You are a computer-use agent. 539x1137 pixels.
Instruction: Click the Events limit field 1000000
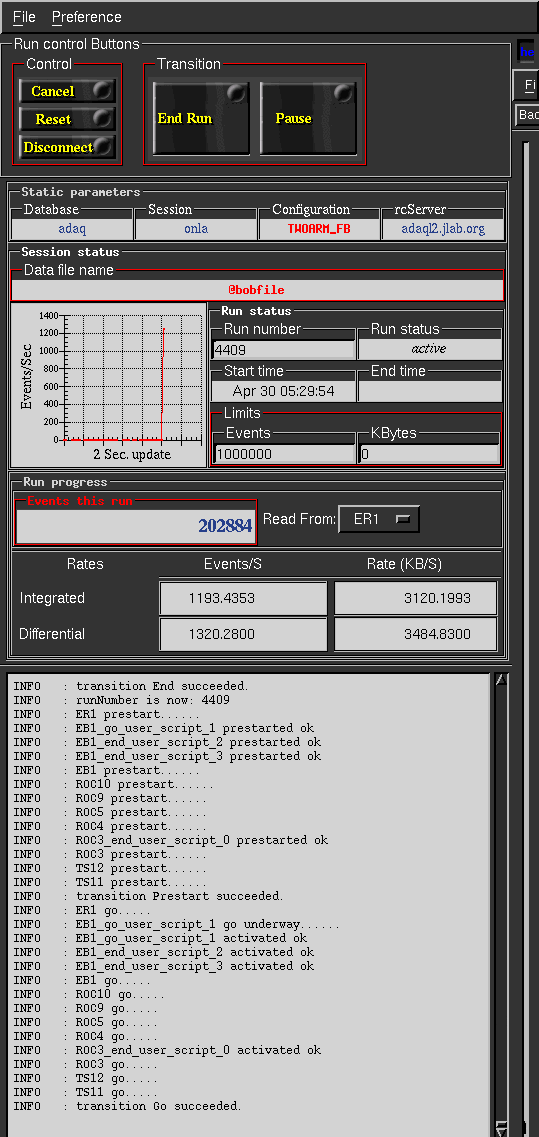[x=283, y=454]
